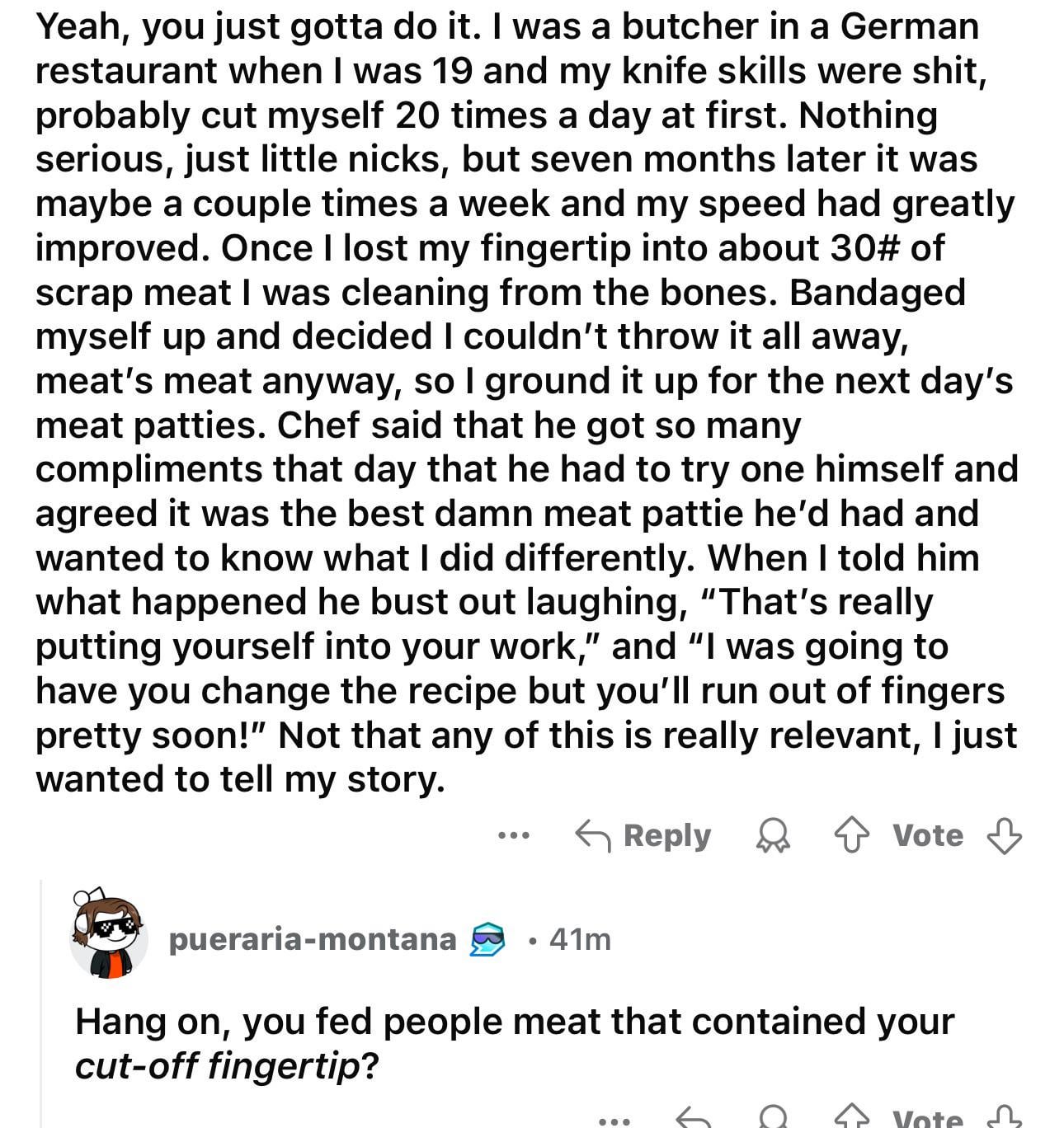Open pueraria-montana's avatar with sunglasses
The width and height of the screenshot is (1064, 1128).
coord(109,935)
